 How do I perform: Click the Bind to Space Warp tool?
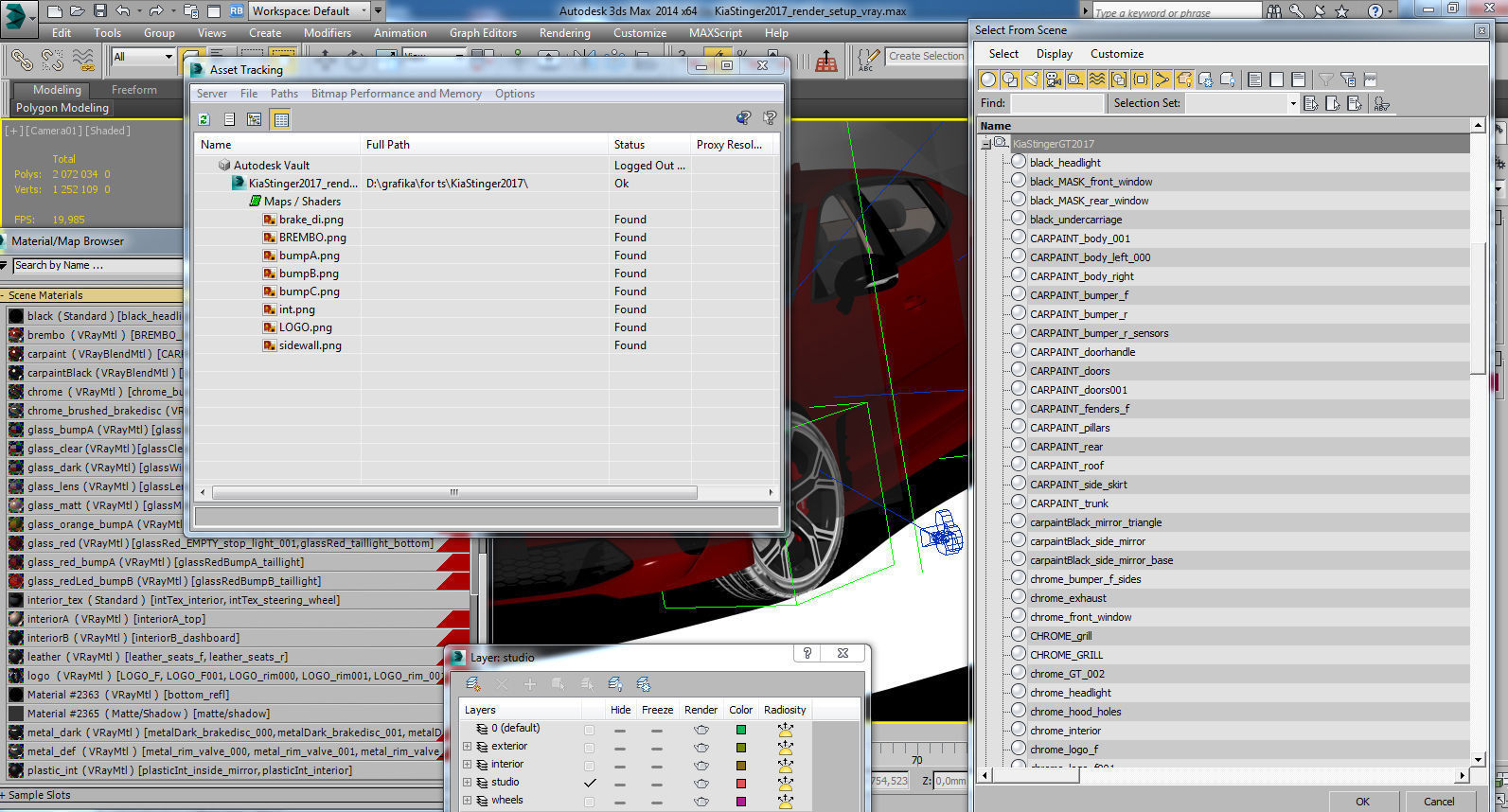click(x=83, y=61)
